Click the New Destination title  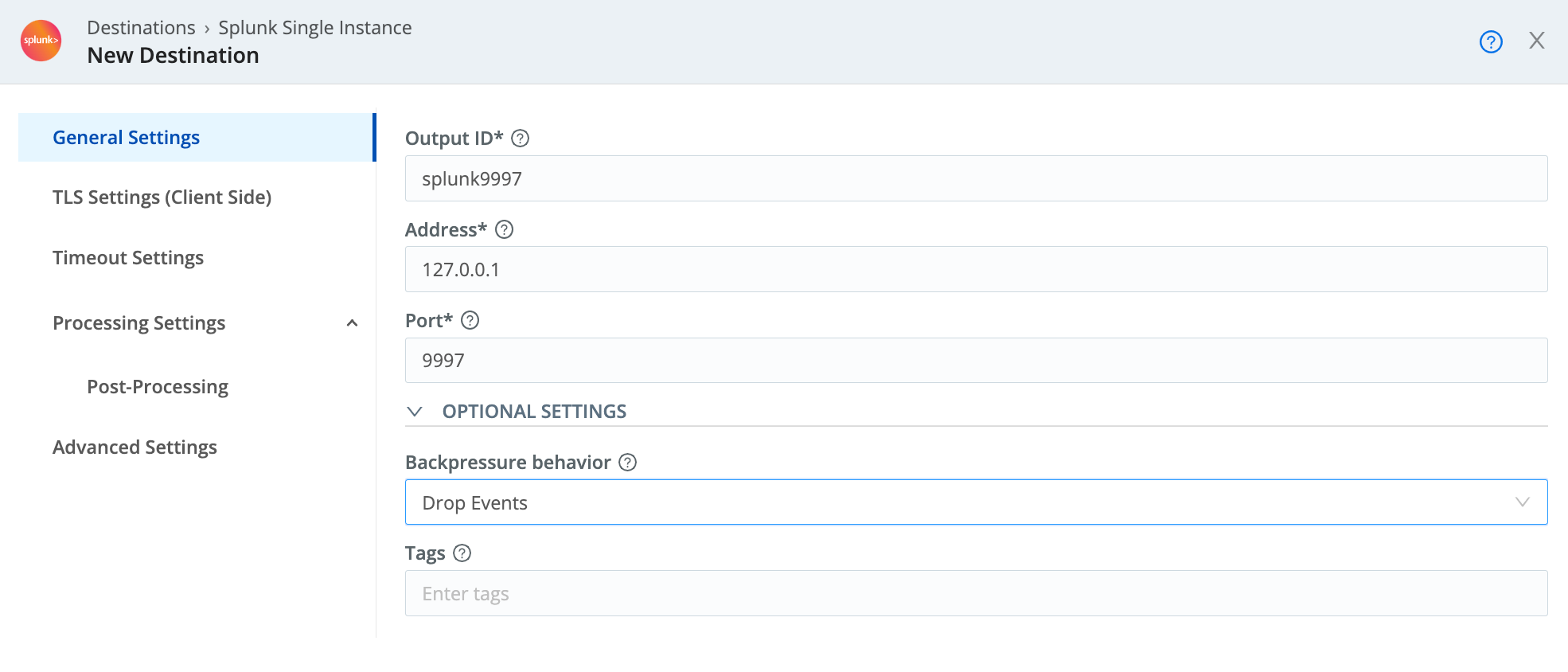[173, 56]
